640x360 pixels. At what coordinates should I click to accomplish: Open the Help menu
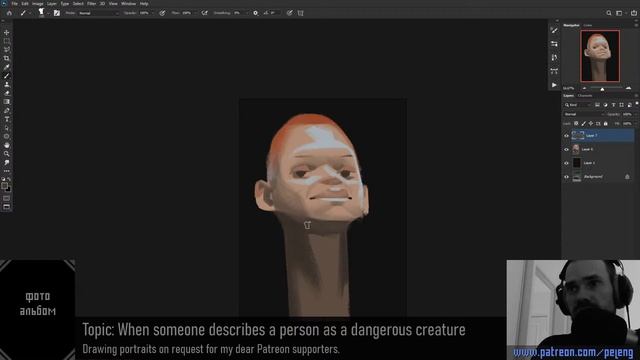pos(144,4)
